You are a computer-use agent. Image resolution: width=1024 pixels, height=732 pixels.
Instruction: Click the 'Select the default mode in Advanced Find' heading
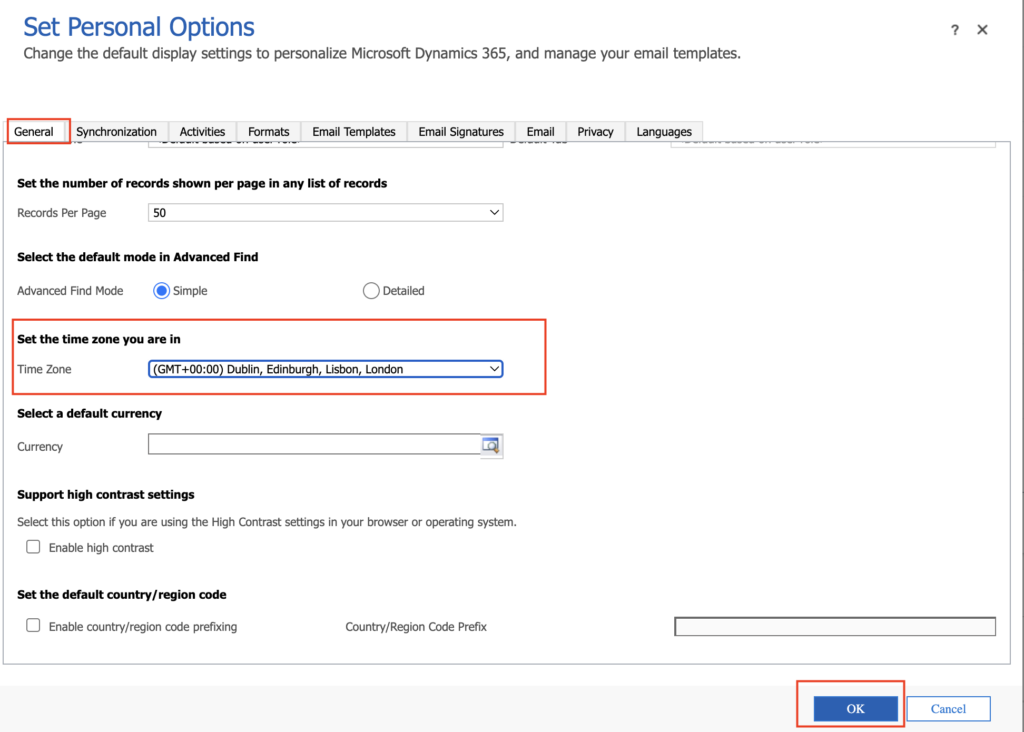click(138, 257)
